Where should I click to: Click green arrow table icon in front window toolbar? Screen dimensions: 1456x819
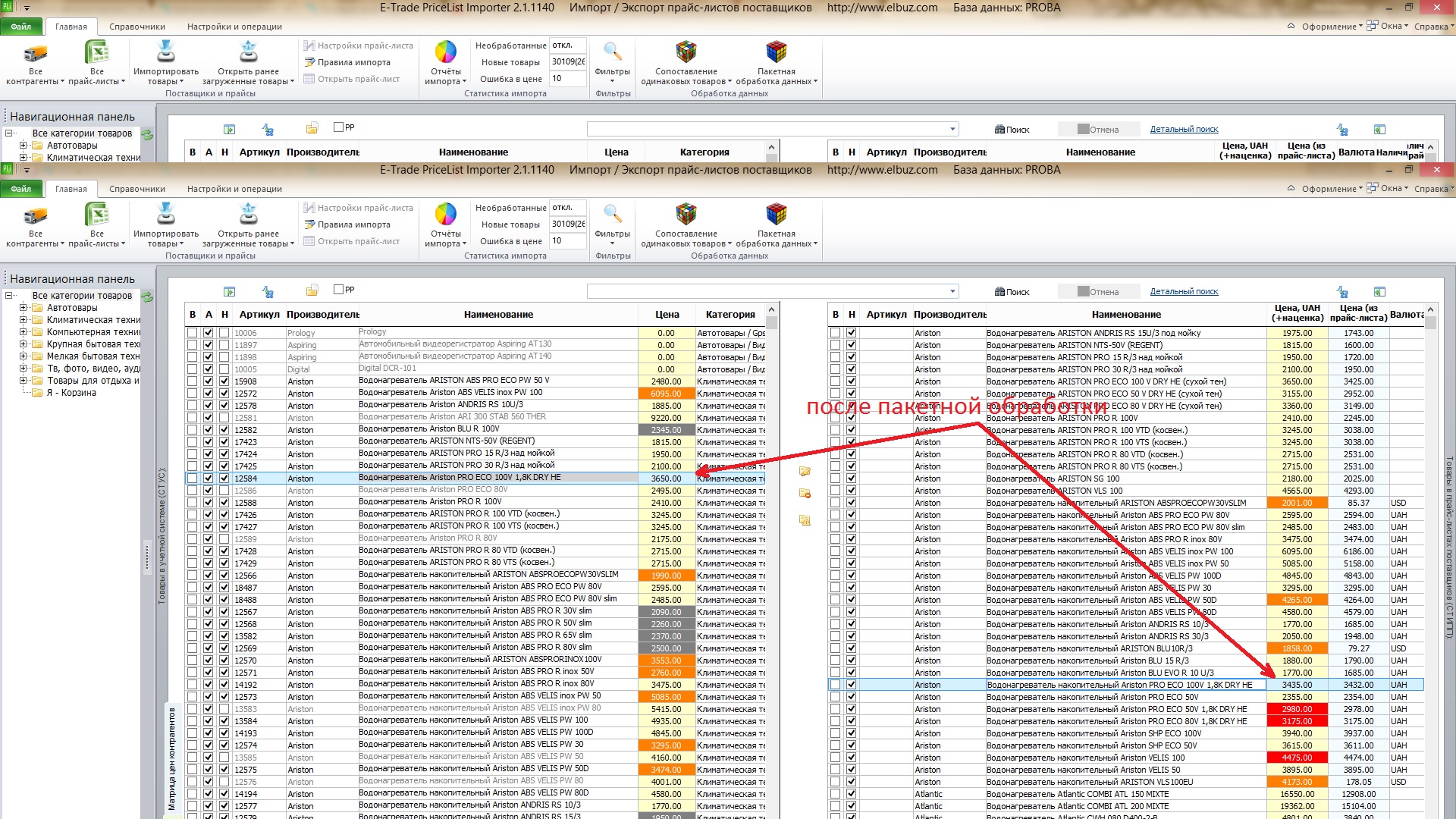point(229,292)
